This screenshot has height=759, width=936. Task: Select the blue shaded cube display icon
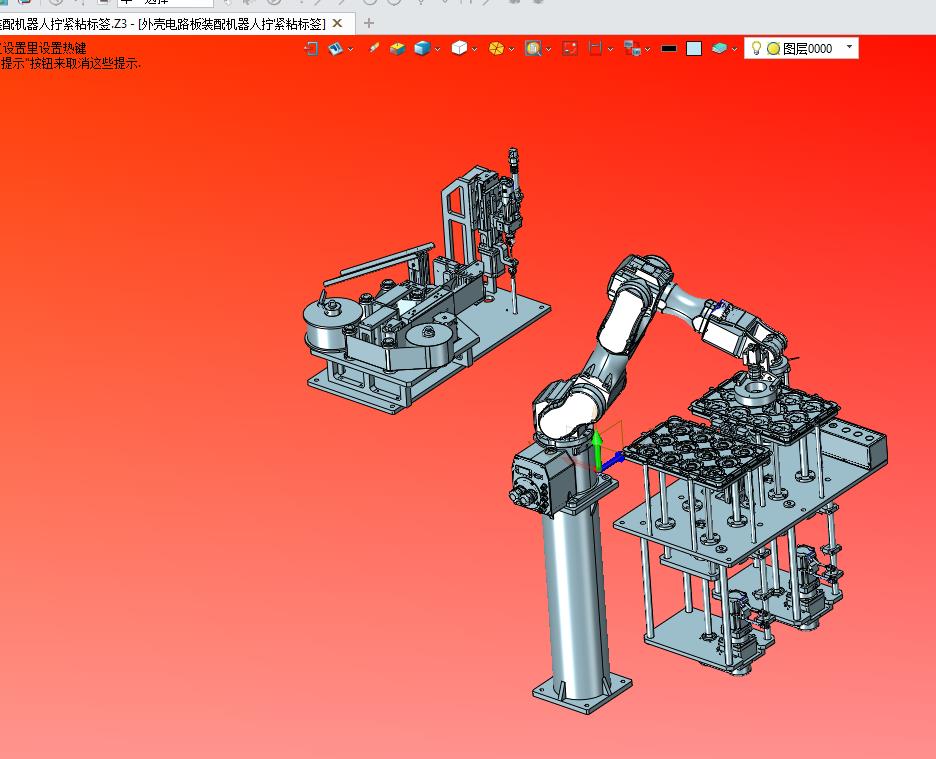[422, 48]
